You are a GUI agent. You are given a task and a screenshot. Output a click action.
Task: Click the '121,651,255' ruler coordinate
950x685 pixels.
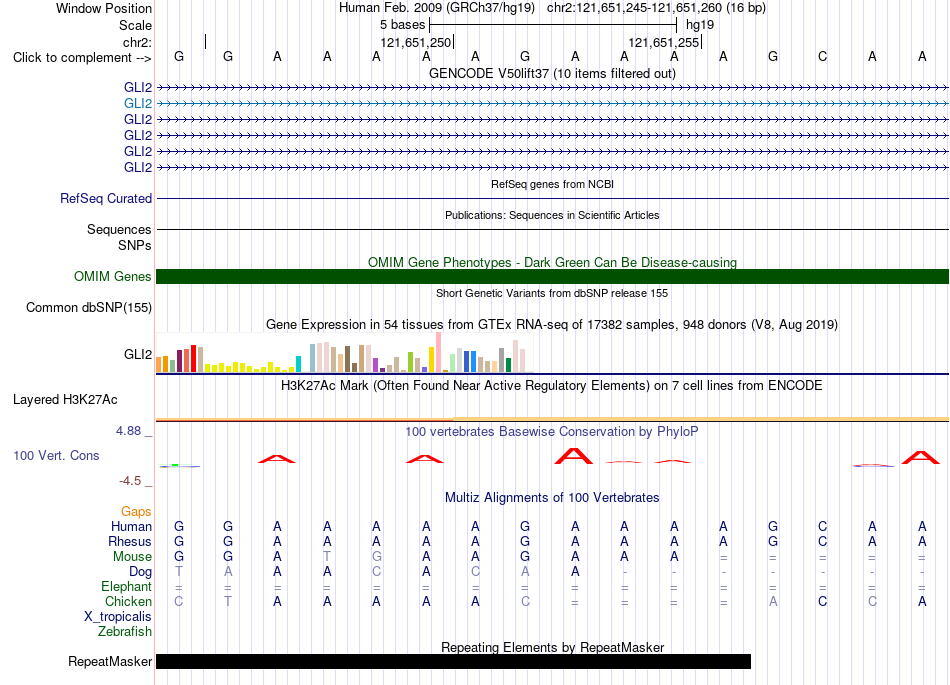663,42
